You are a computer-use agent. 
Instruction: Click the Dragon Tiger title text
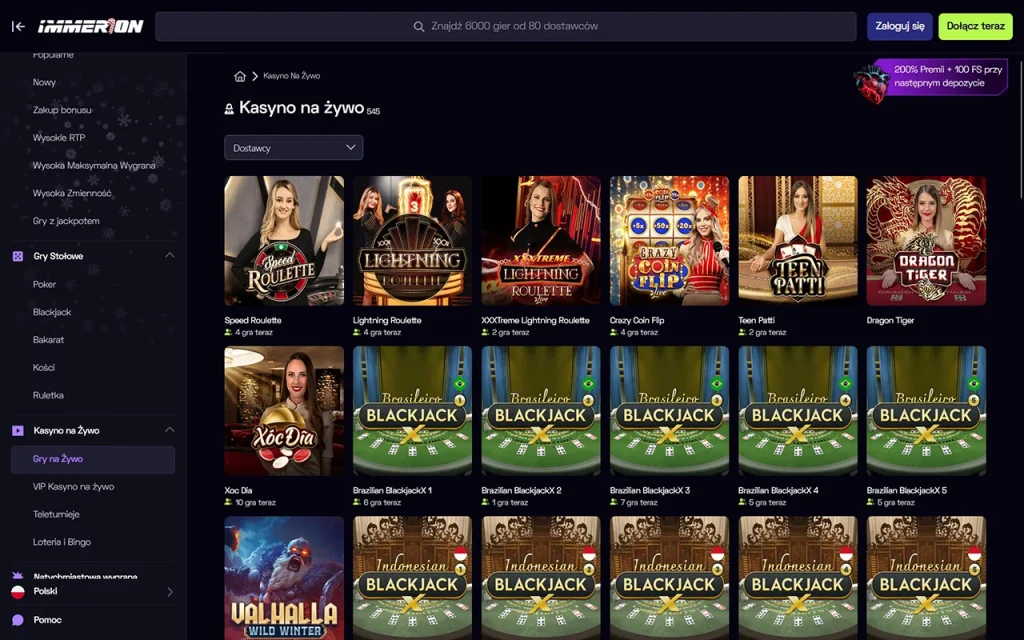pos(890,321)
